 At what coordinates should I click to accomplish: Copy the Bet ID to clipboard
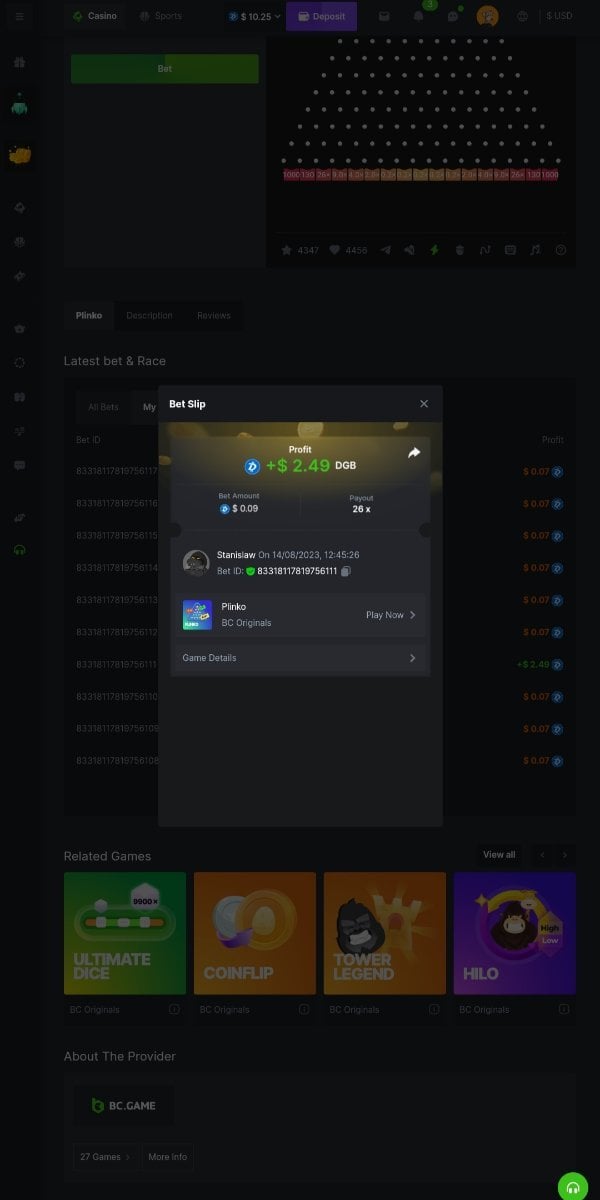pos(345,571)
